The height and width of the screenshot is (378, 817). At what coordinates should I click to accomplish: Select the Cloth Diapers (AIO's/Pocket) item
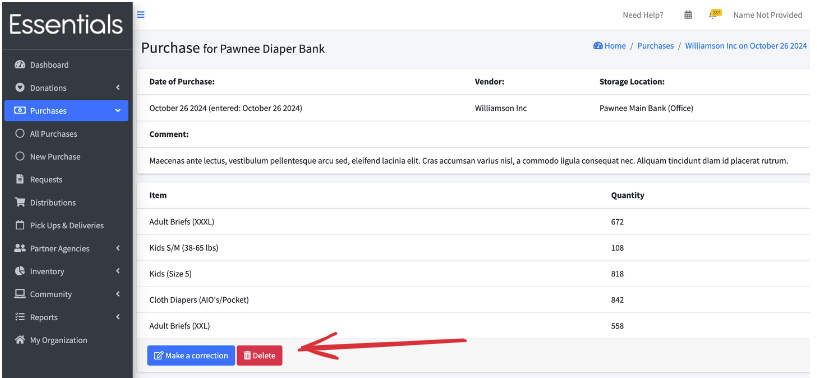[x=199, y=300]
